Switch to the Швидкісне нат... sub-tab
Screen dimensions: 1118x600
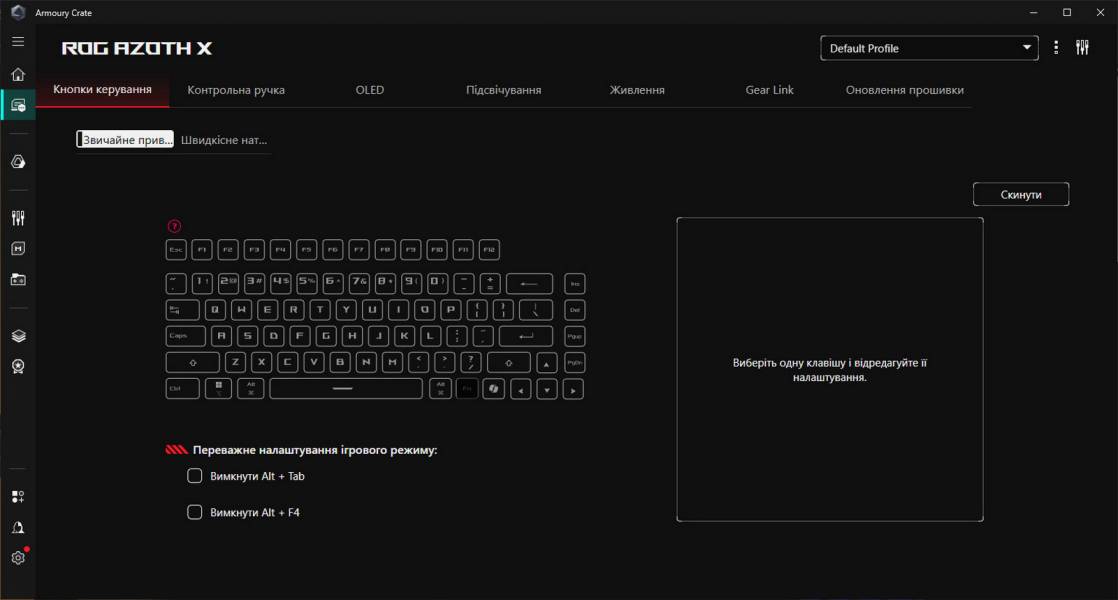224,140
